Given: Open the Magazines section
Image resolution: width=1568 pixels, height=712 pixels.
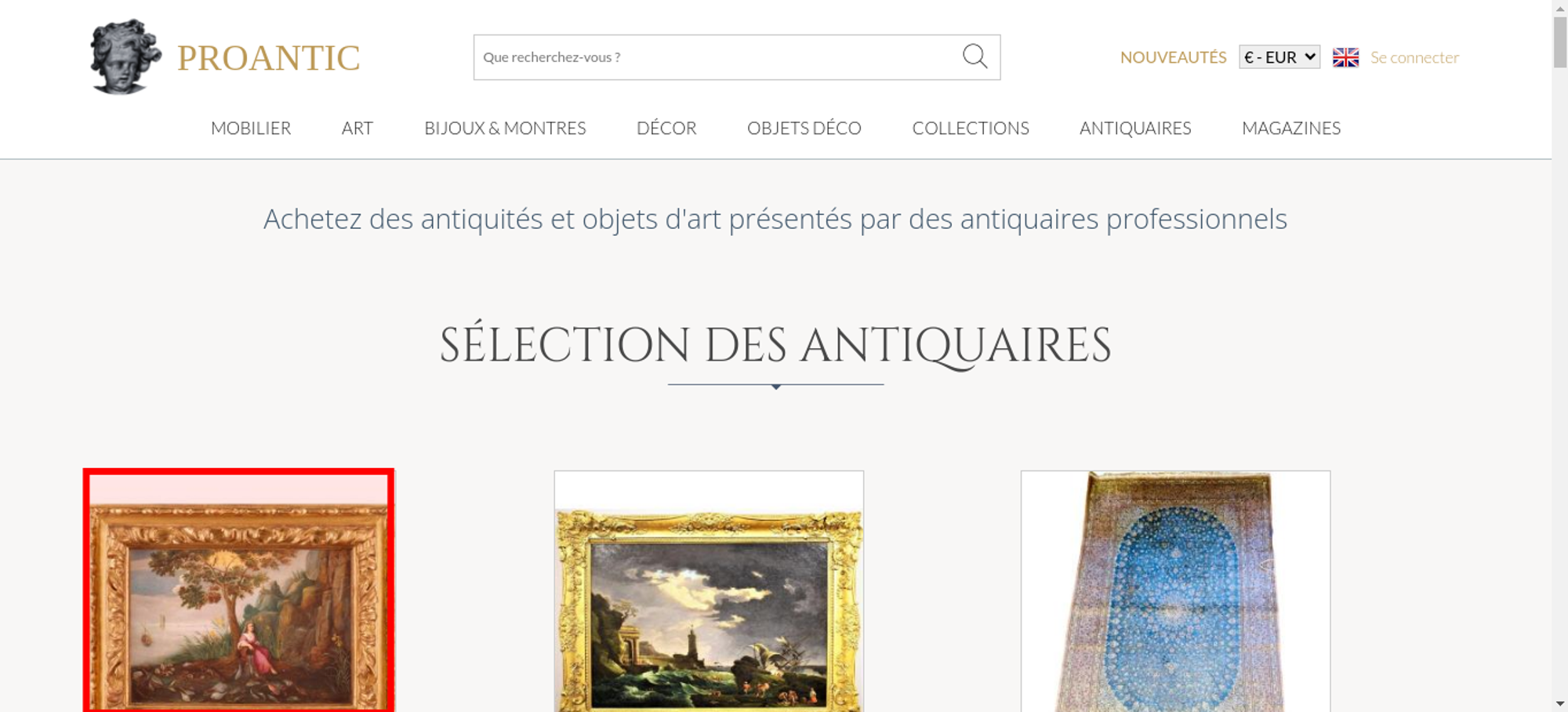Looking at the screenshot, I should 1291,128.
